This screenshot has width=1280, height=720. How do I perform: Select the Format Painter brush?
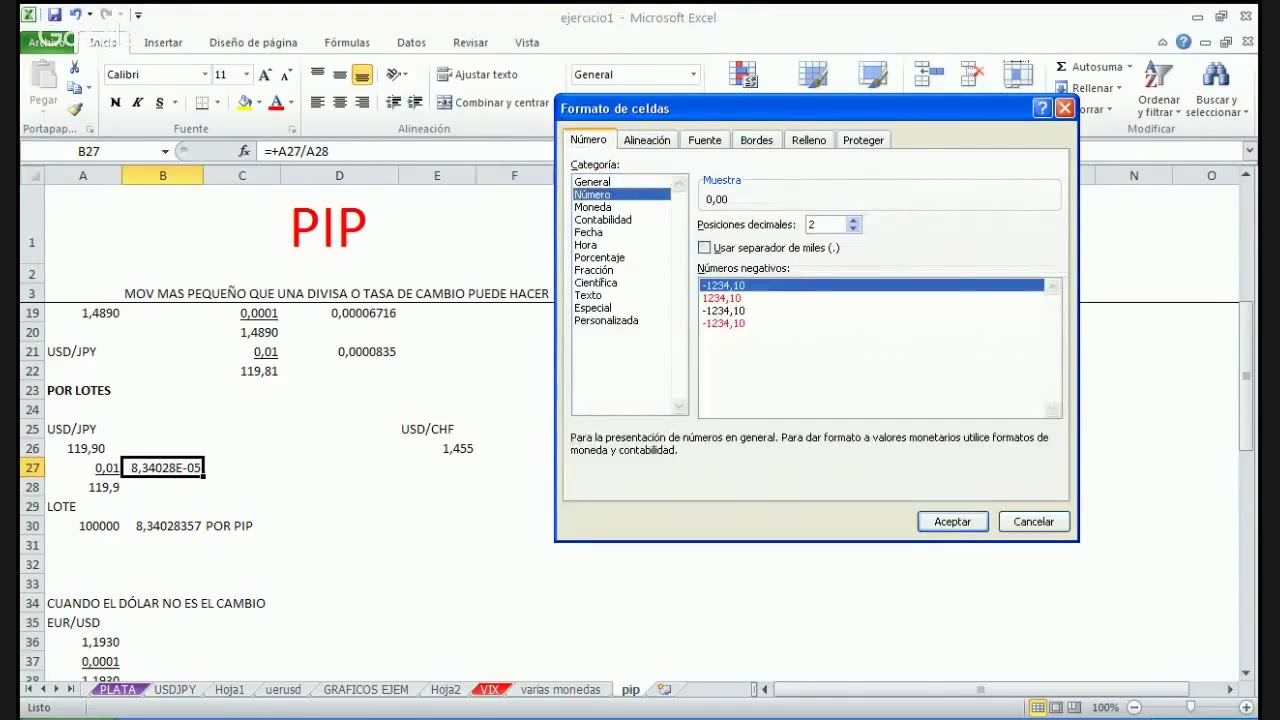point(74,108)
